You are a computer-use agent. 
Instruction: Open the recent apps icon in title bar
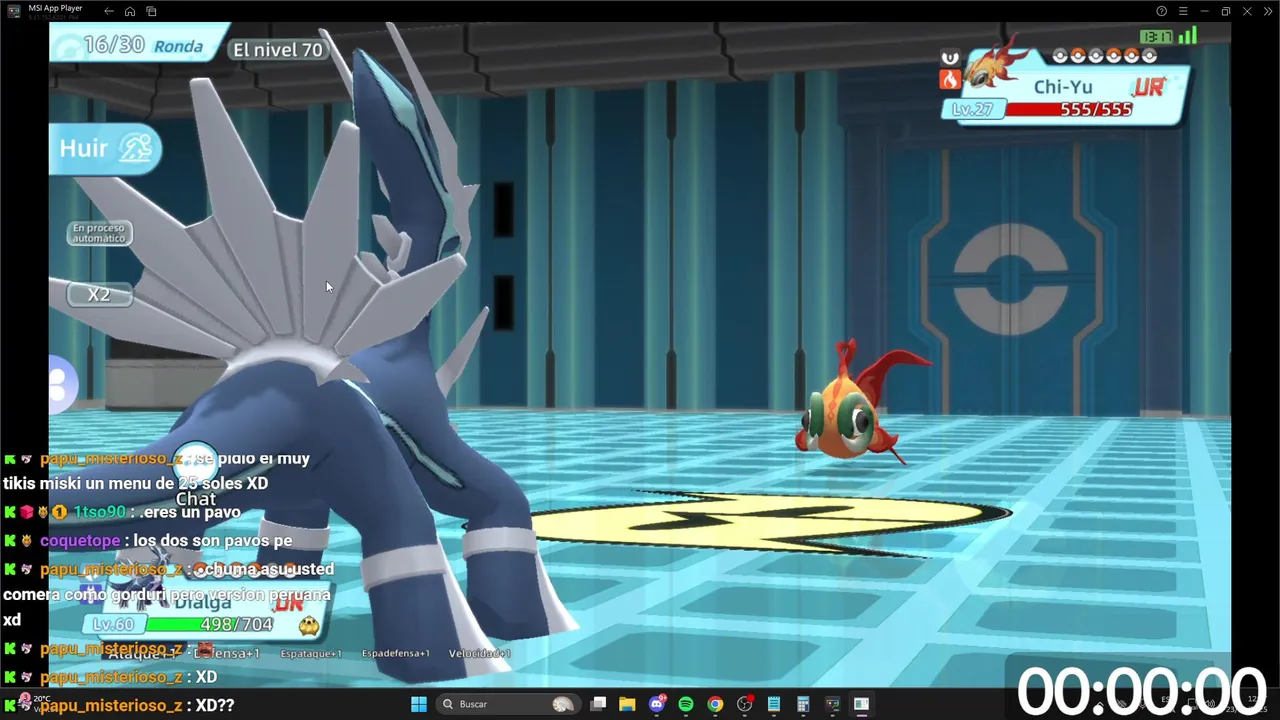(x=151, y=11)
